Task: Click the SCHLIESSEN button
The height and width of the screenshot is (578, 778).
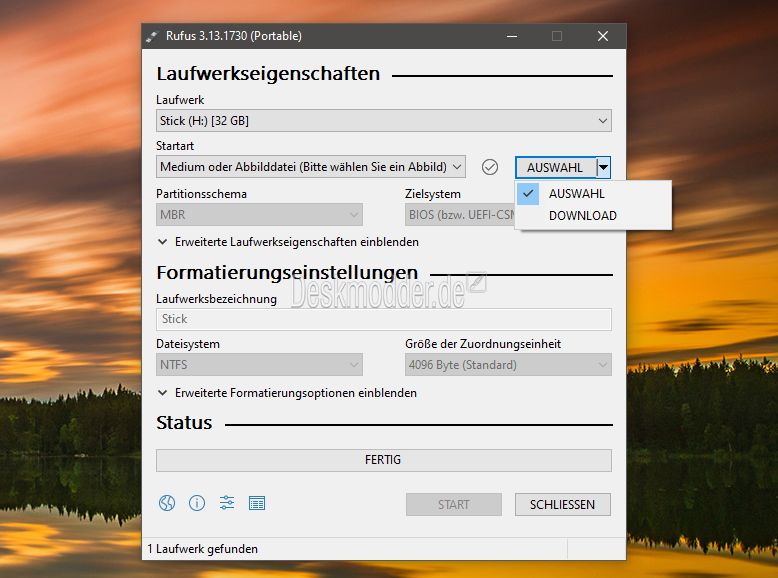Action: tap(563, 505)
